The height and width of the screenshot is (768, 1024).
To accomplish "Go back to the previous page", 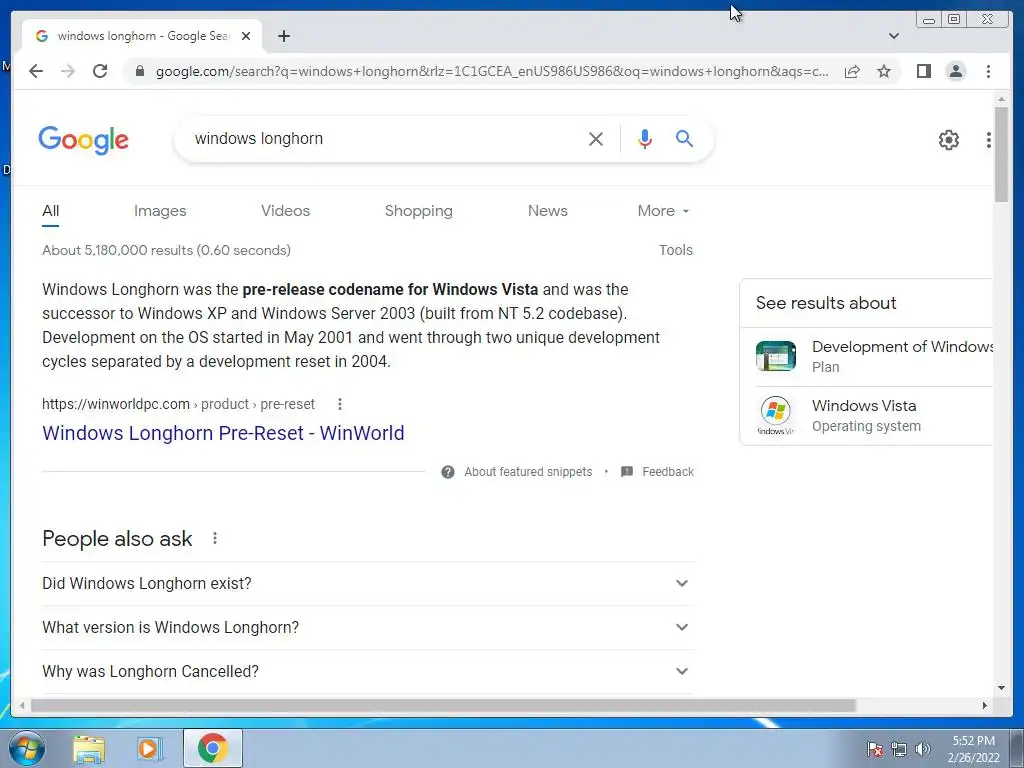I will click(36, 71).
